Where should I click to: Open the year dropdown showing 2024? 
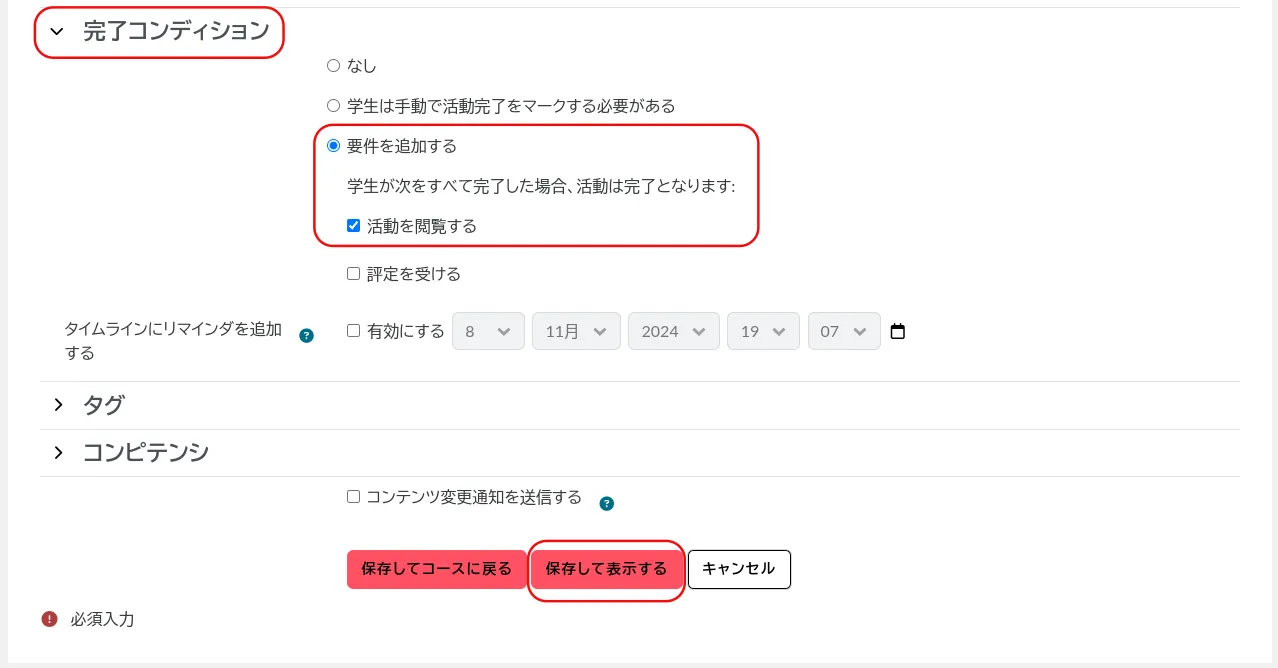673,331
